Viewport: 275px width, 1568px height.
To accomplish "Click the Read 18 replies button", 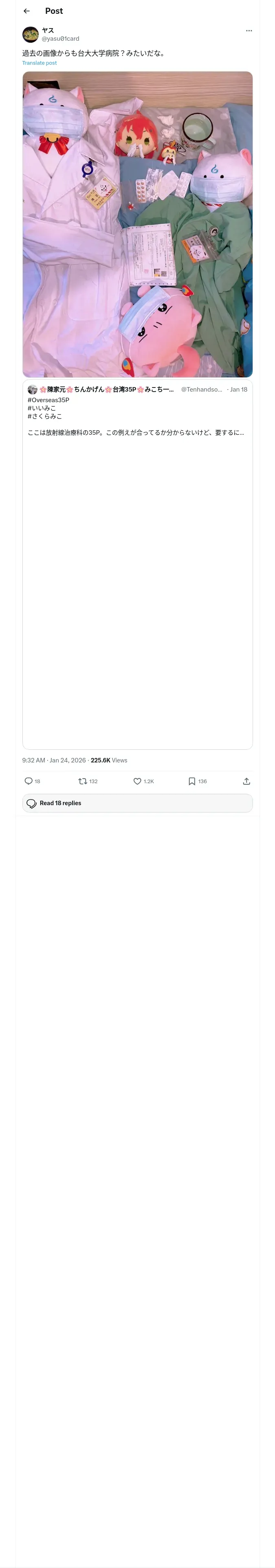I will coord(137,803).
